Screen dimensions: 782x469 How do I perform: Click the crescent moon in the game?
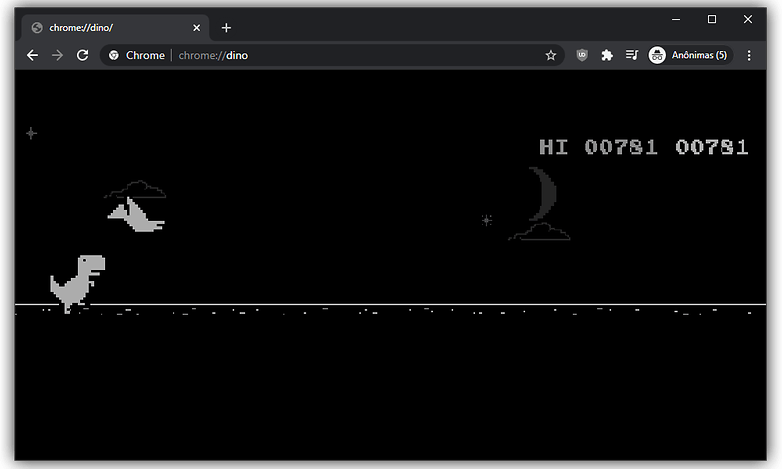click(x=543, y=194)
